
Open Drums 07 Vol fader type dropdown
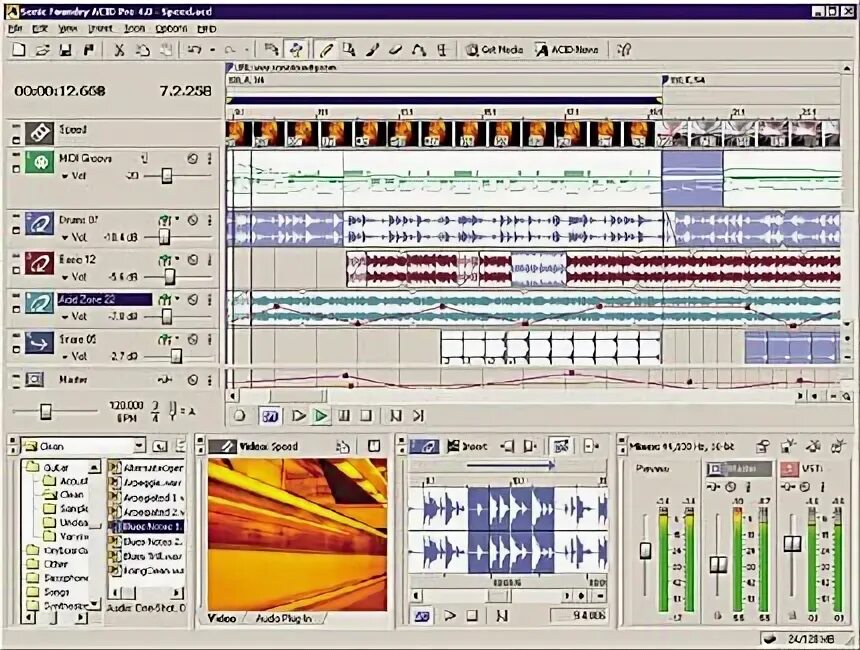tap(65, 238)
